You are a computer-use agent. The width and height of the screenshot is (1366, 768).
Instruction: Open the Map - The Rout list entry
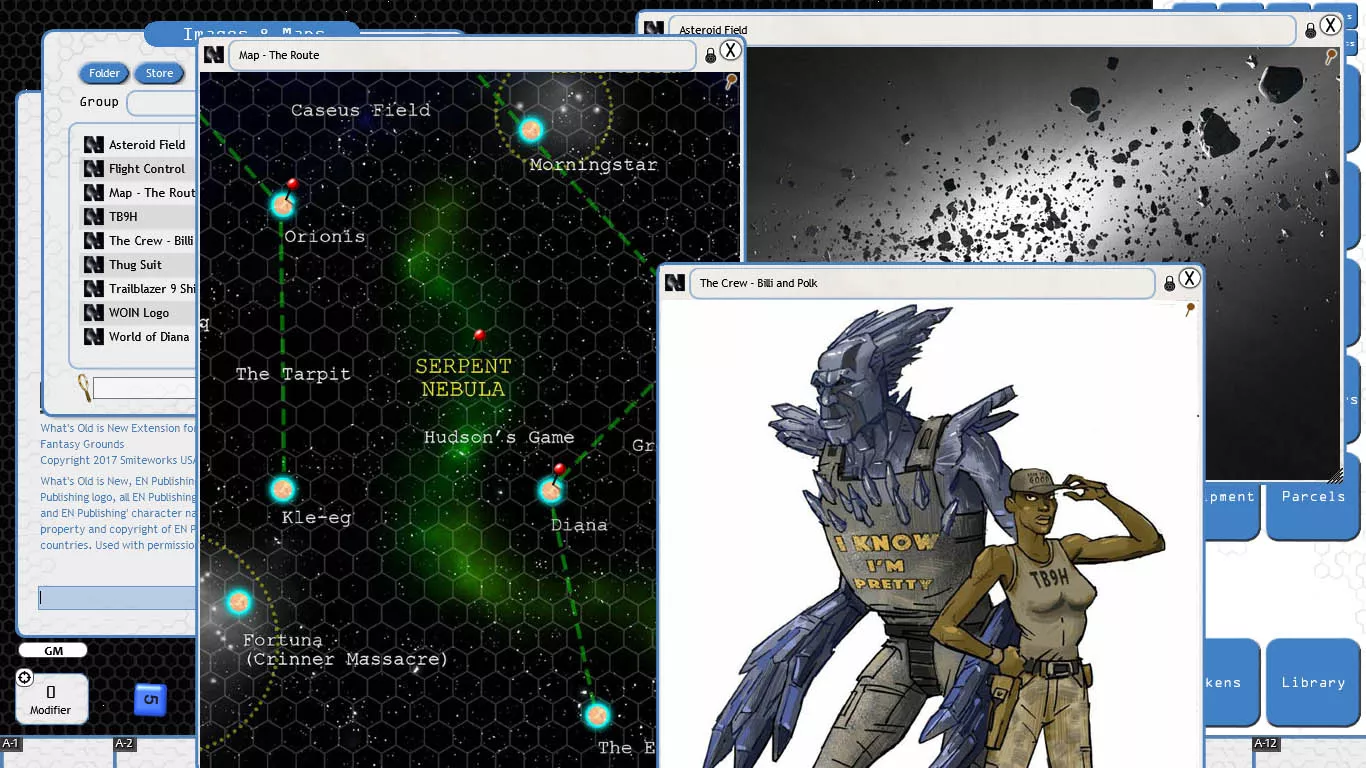(x=152, y=193)
